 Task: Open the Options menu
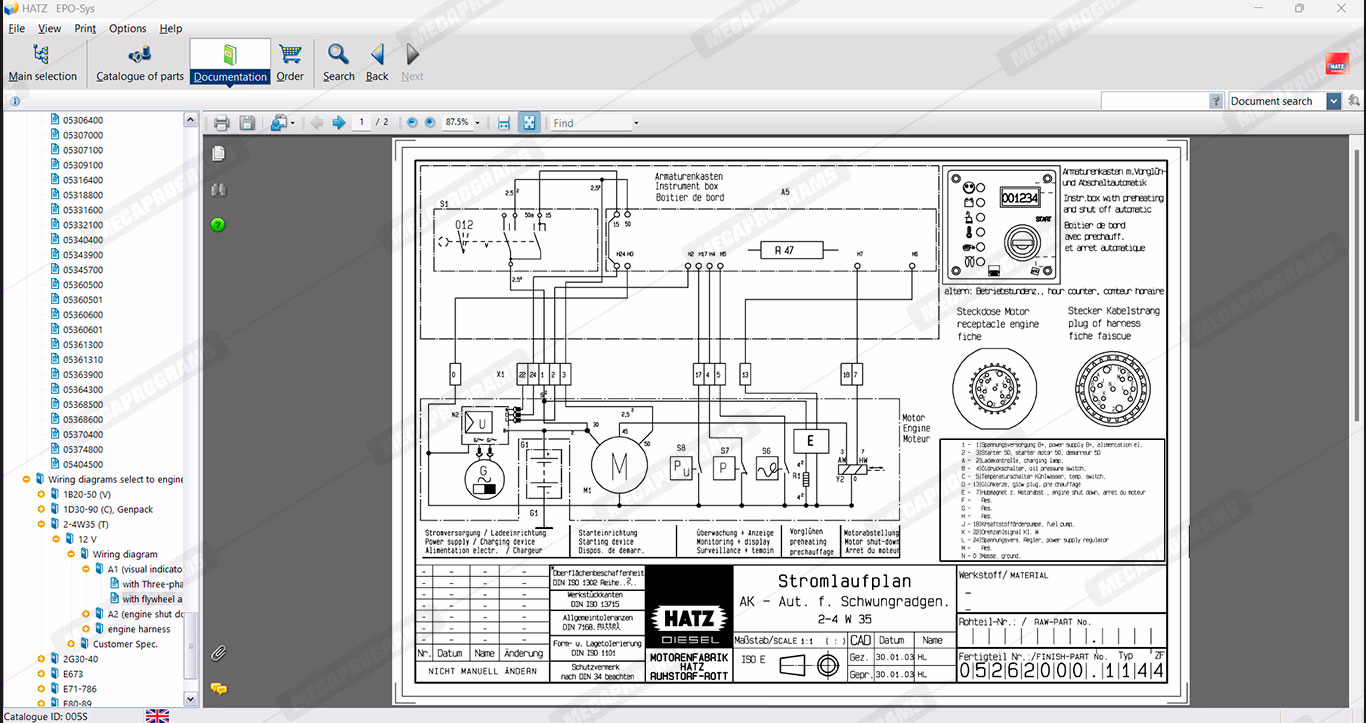click(x=127, y=29)
